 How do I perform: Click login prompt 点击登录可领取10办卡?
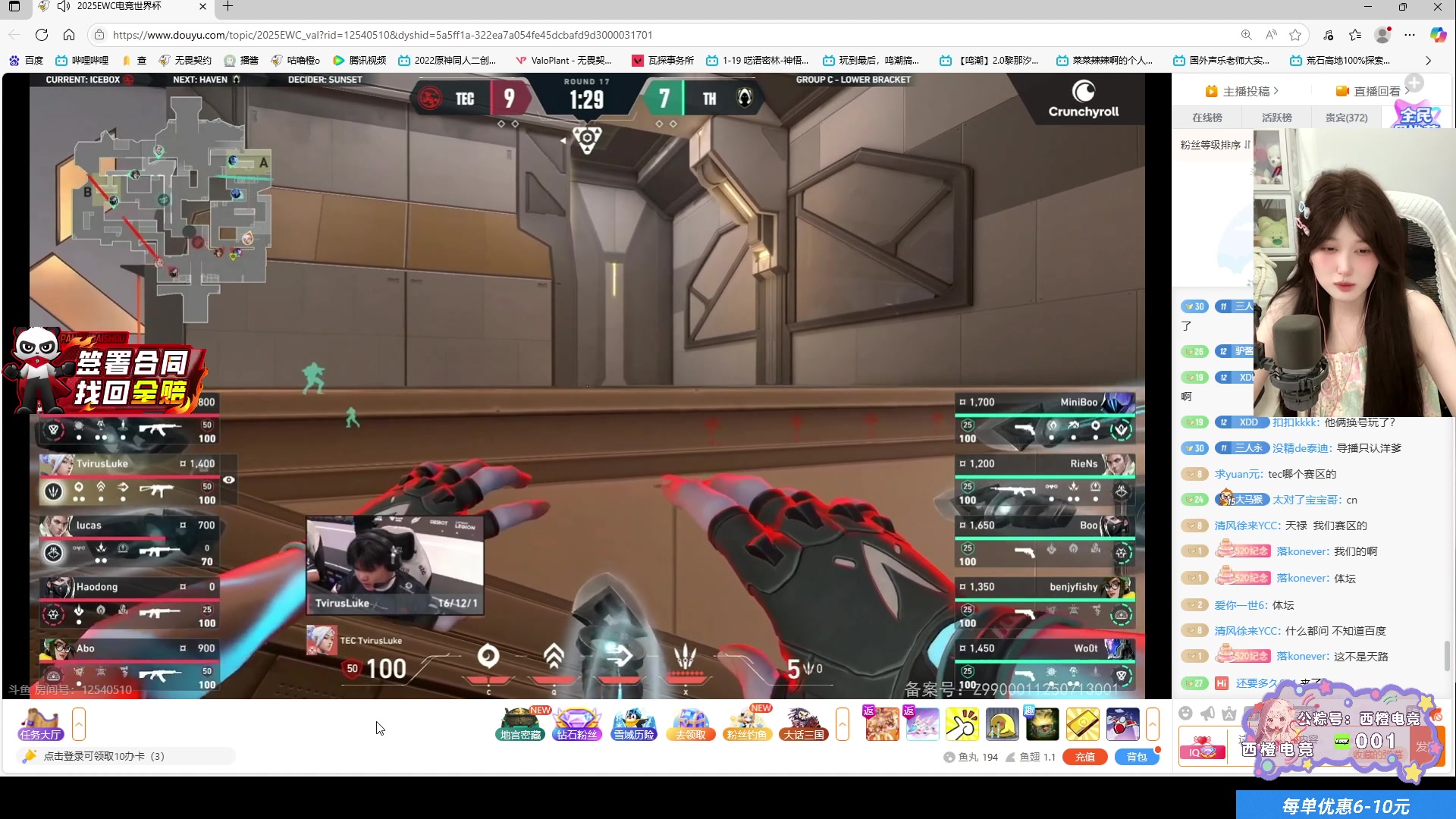click(126, 756)
